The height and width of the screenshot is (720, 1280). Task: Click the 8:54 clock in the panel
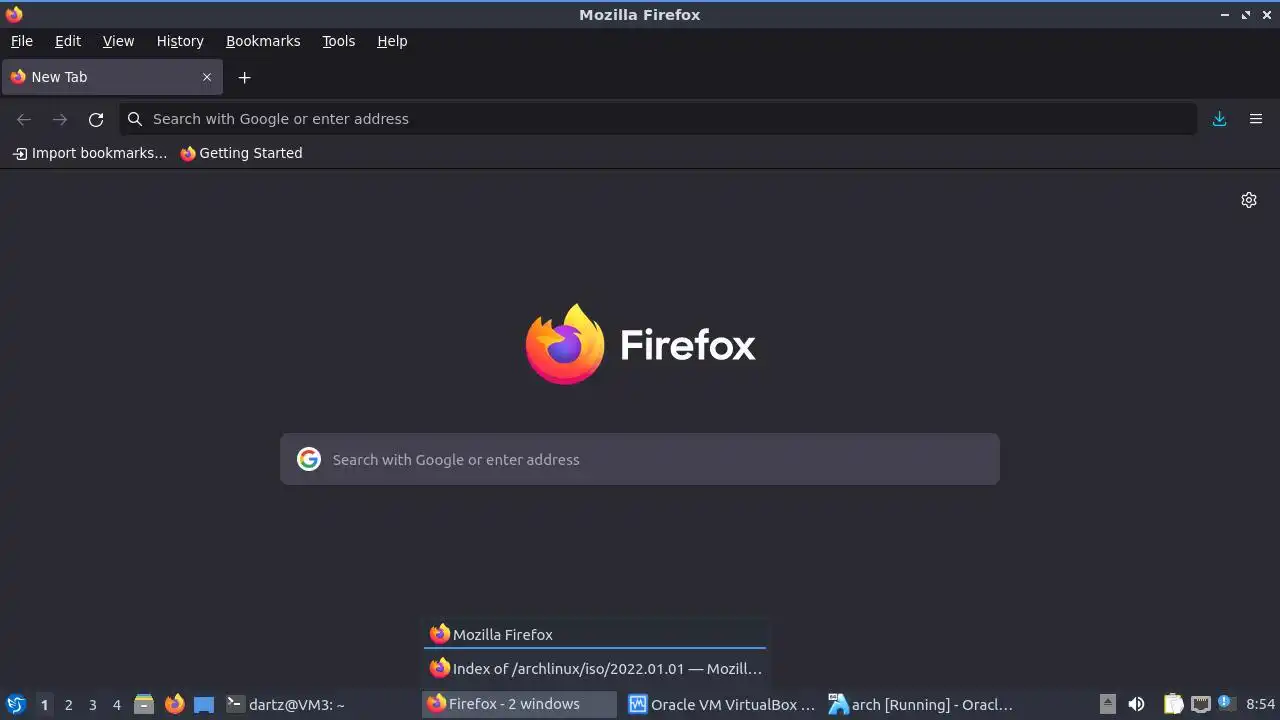coord(1260,704)
